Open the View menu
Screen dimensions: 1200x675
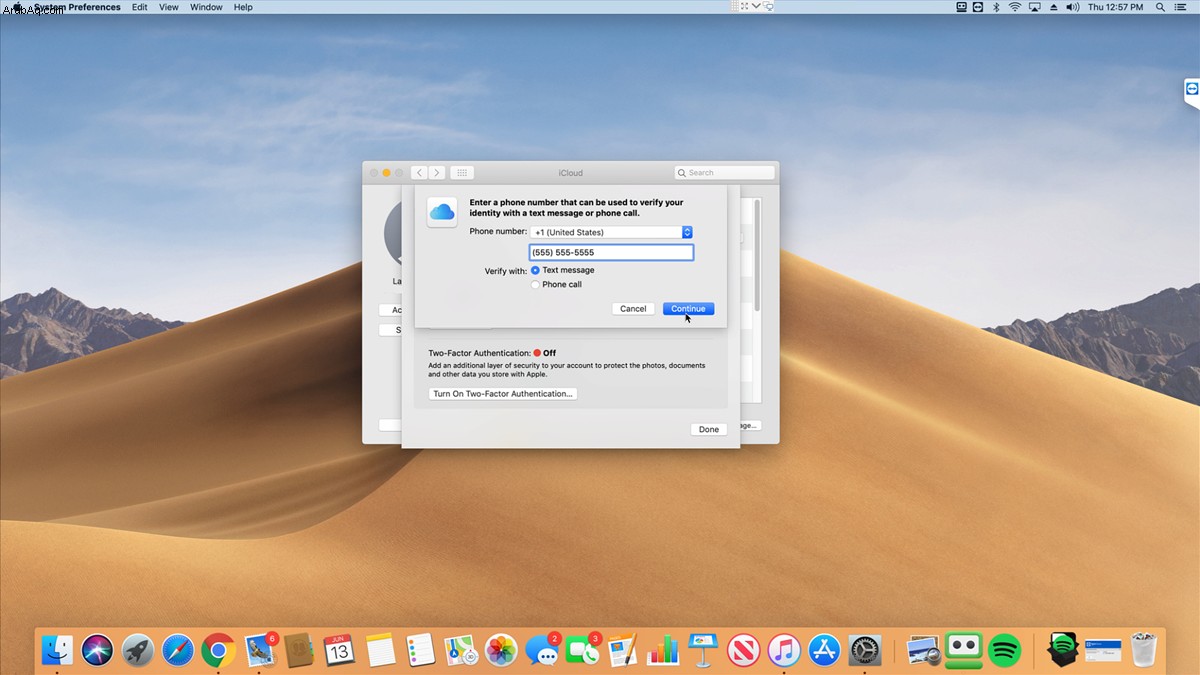tap(169, 7)
